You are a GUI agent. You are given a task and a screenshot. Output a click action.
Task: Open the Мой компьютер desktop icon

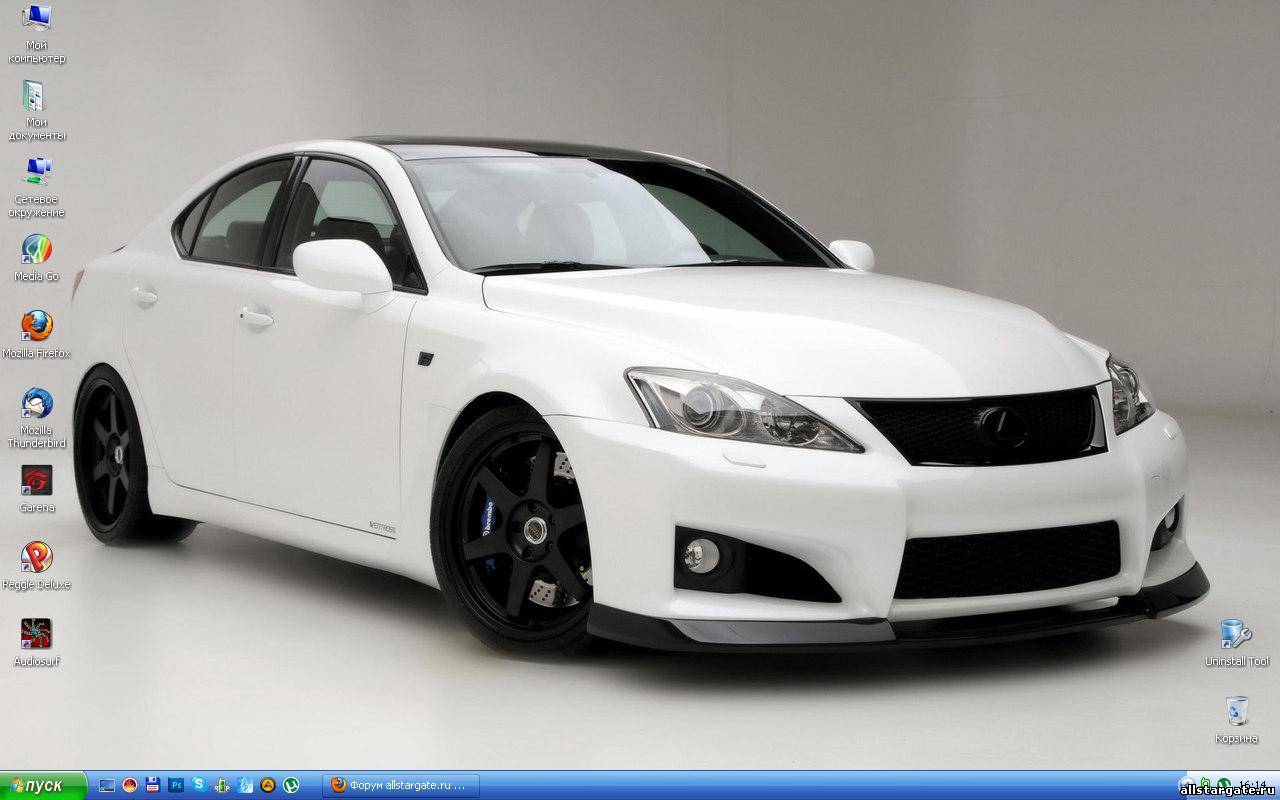pyautogui.click(x=37, y=20)
